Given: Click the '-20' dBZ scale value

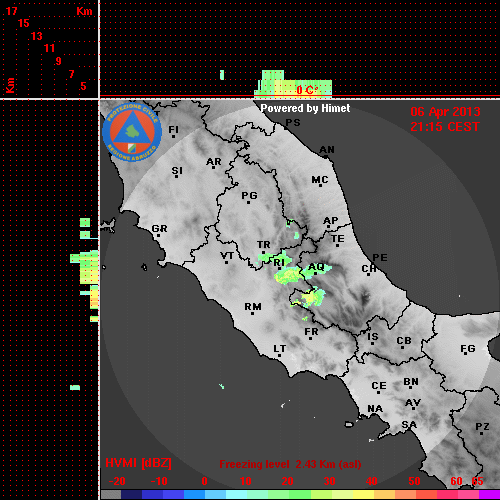Looking at the screenshot, I should pos(117,481).
